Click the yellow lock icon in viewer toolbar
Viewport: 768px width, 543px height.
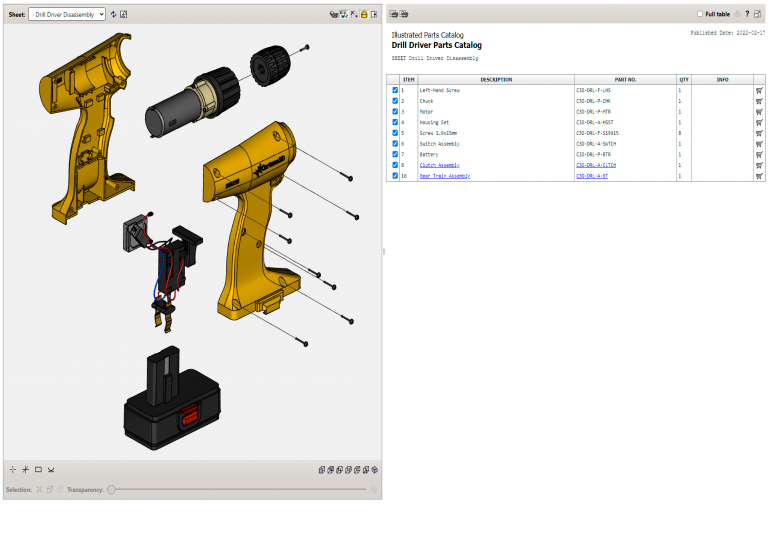pyautogui.click(x=364, y=14)
